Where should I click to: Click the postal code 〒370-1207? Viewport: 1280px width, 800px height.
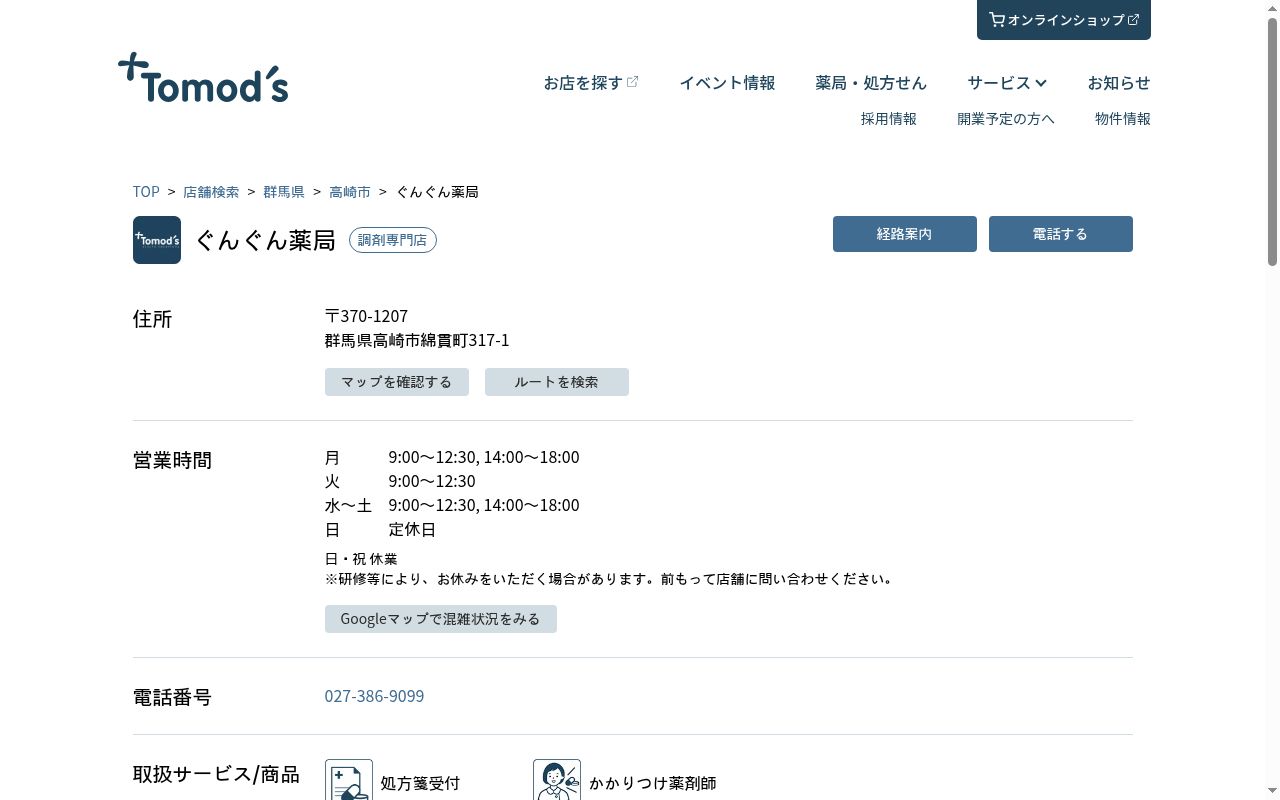pyautogui.click(x=366, y=316)
